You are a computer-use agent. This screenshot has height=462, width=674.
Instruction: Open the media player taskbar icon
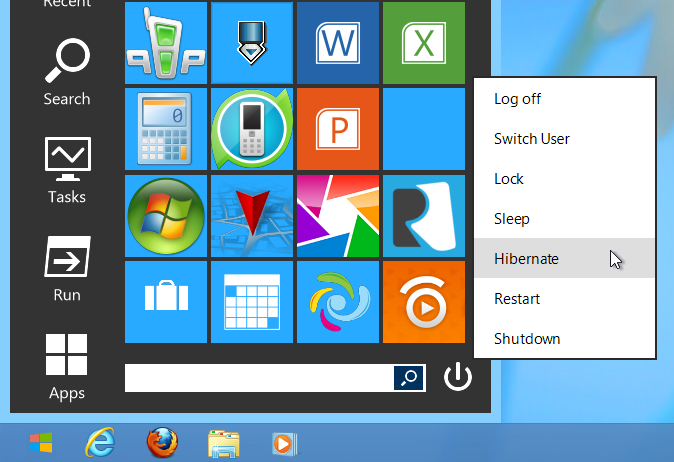click(x=285, y=444)
